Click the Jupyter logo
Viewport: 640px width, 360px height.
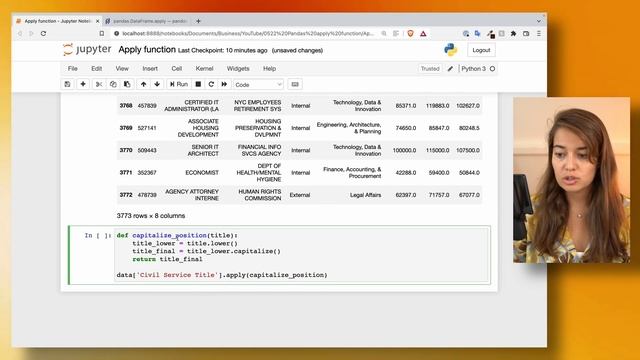(x=87, y=49)
